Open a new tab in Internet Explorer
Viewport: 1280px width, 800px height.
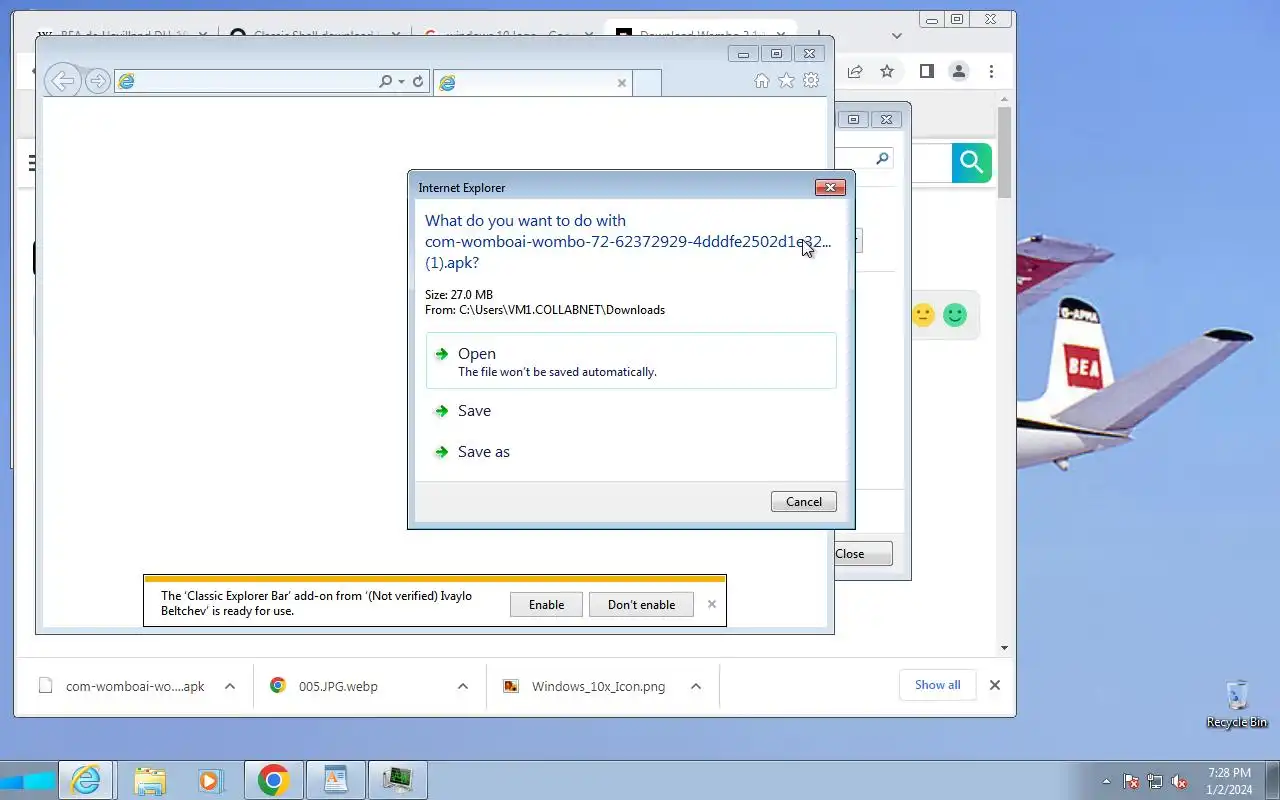tap(647, 83)
